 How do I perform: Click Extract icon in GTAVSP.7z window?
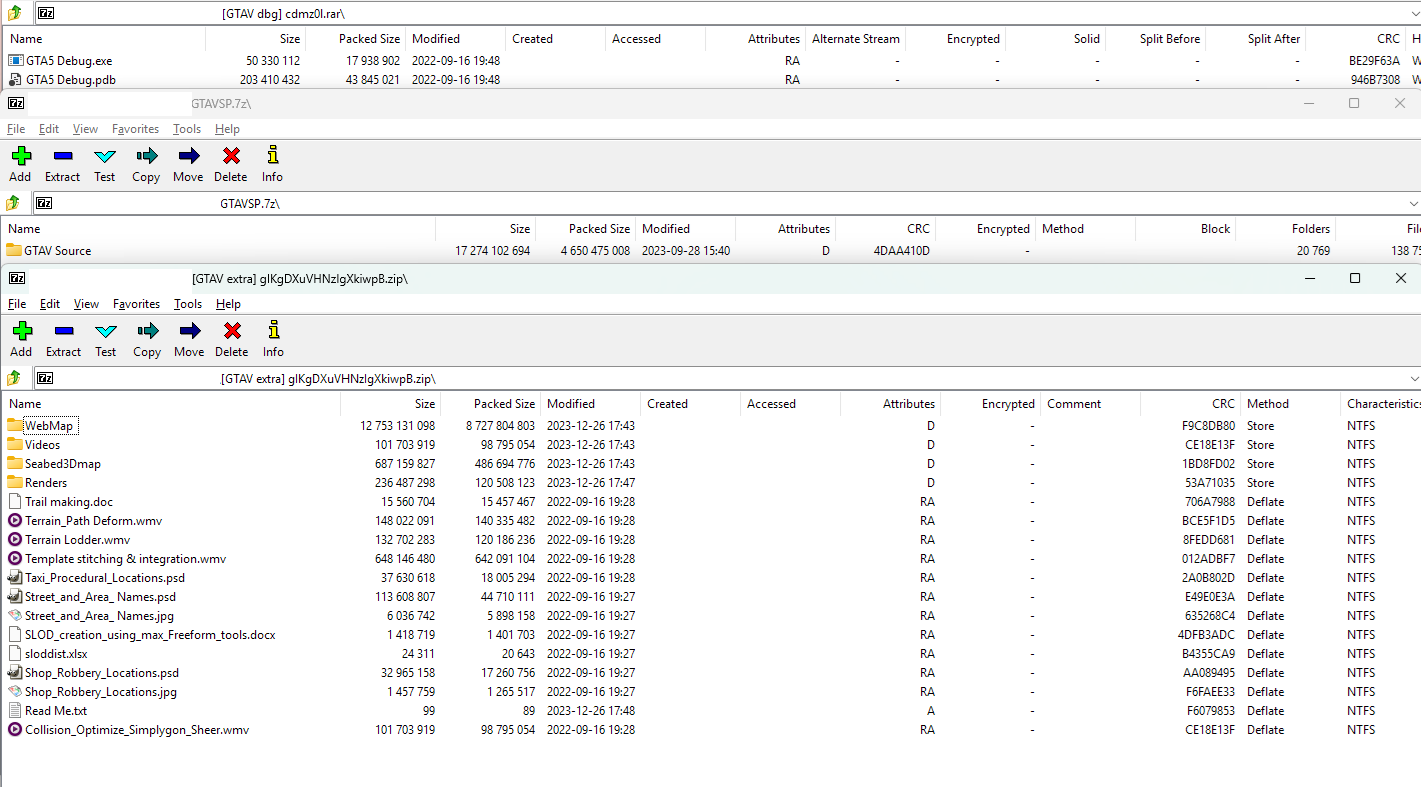coord(62,156)
